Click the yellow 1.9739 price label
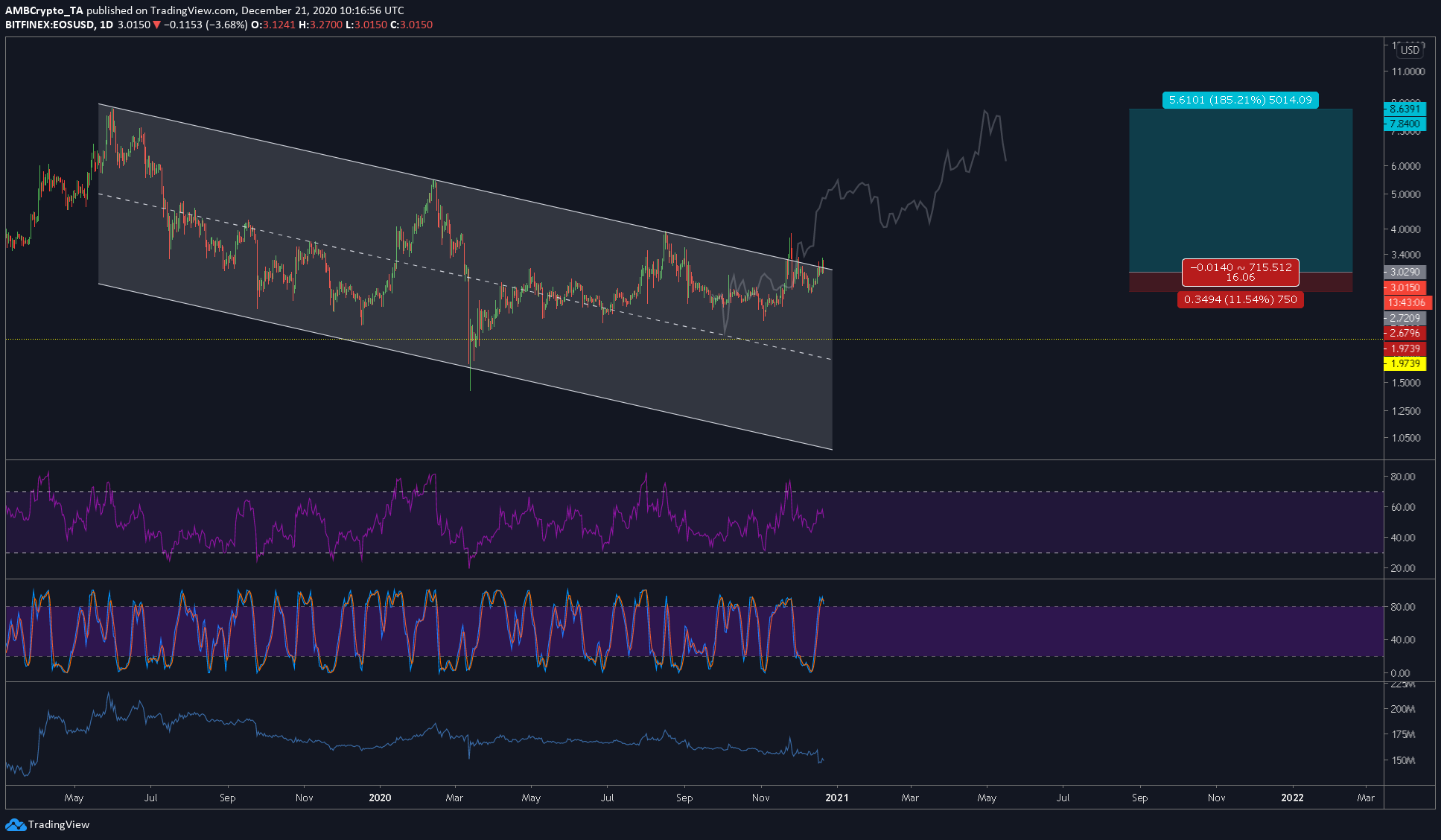Image resolution: width=1441 pixels, height=840 pixels. click(1405, 363)
